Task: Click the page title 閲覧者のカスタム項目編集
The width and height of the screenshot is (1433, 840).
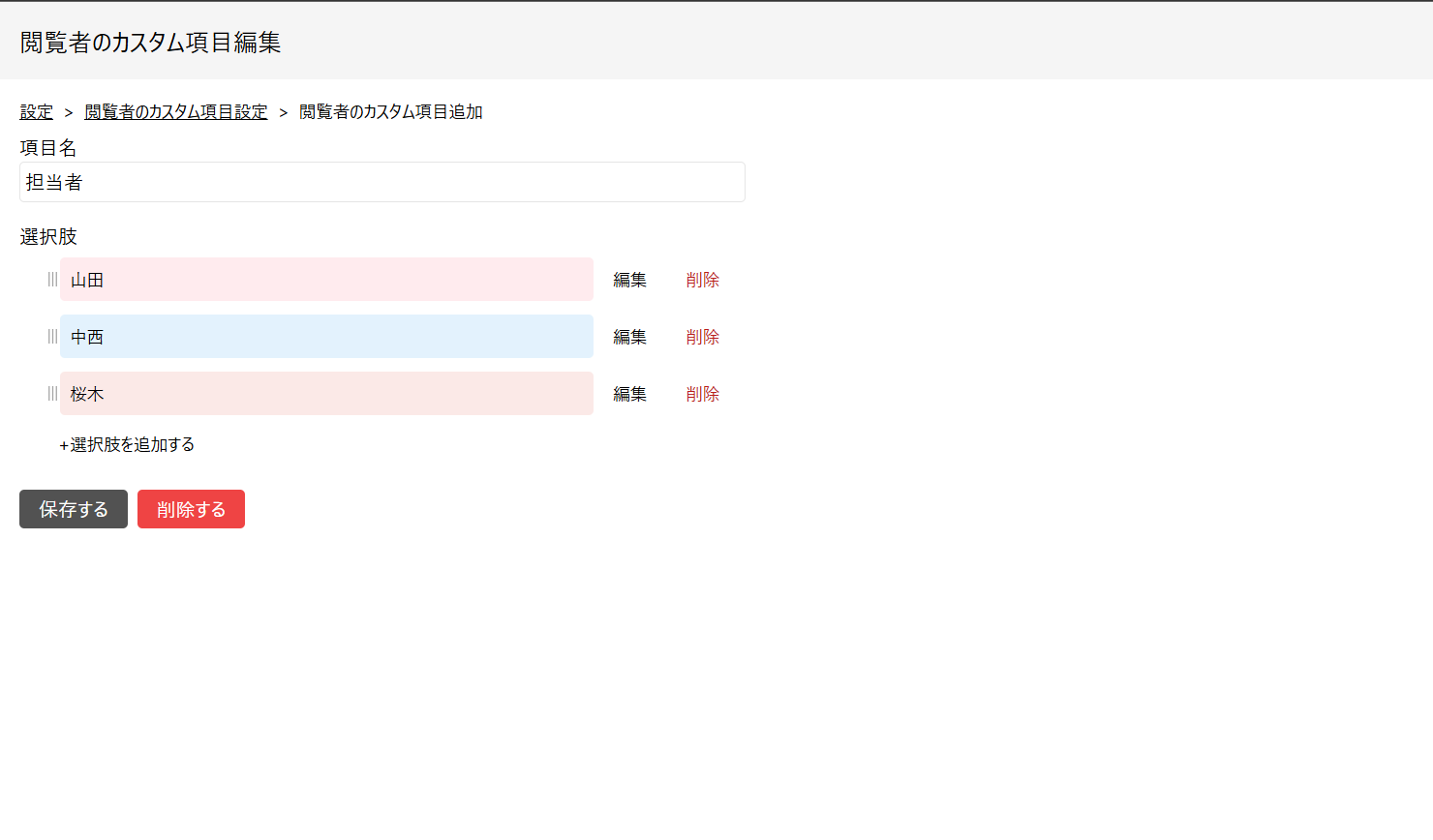Action: click(150, 43)
